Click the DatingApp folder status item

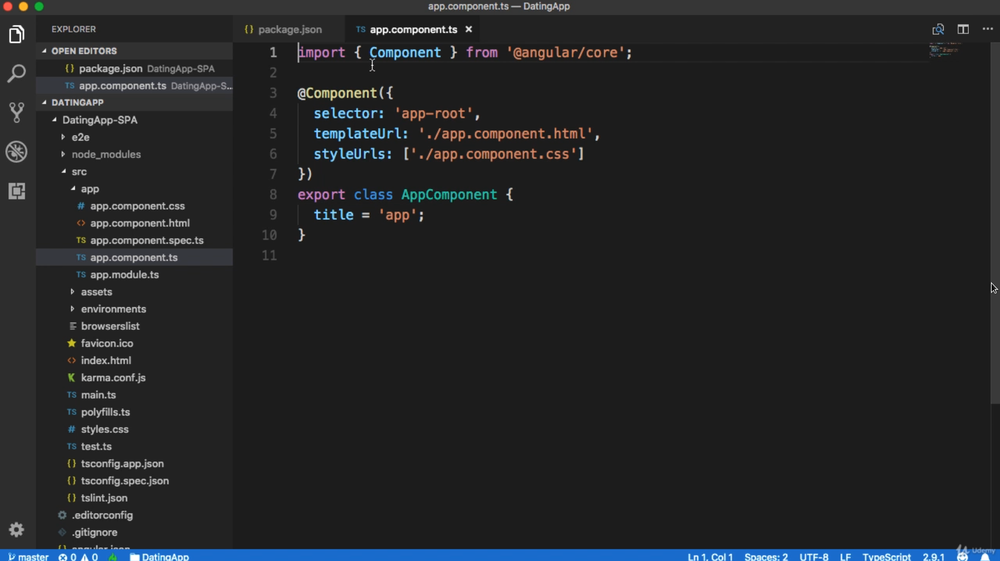click(x=159, y=556)
